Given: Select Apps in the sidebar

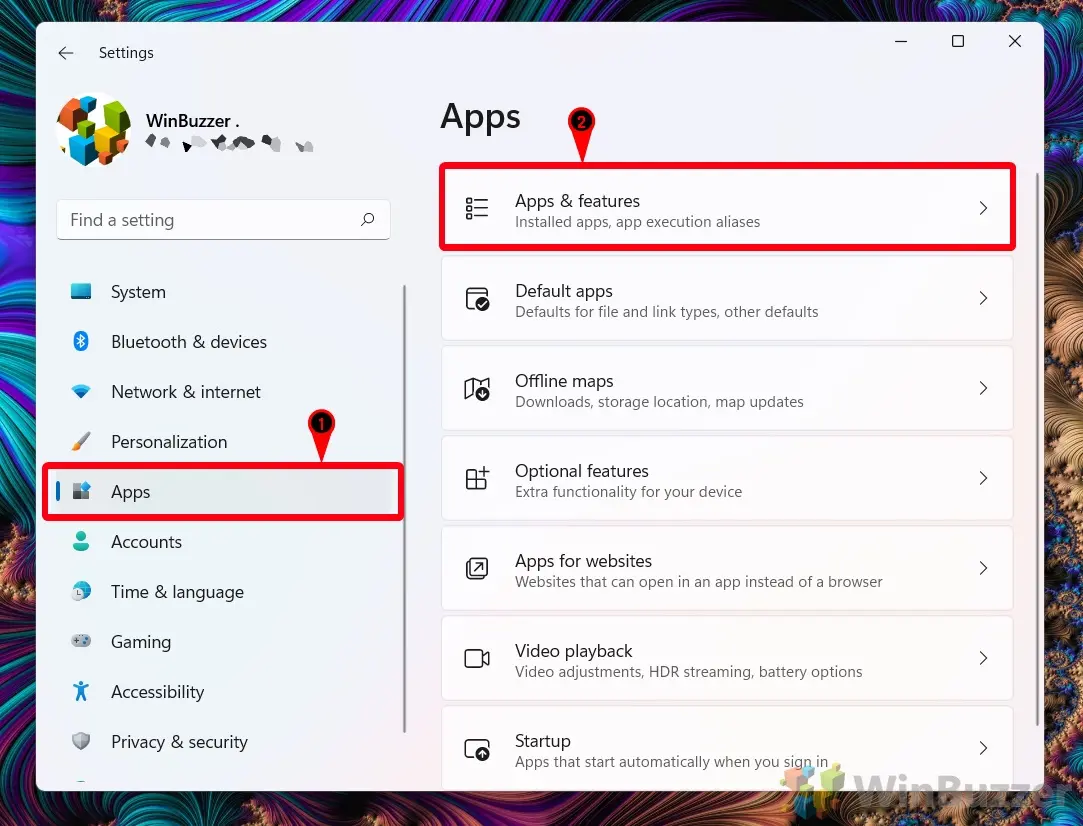Looking at the screenshot, I should pos(222,492).
